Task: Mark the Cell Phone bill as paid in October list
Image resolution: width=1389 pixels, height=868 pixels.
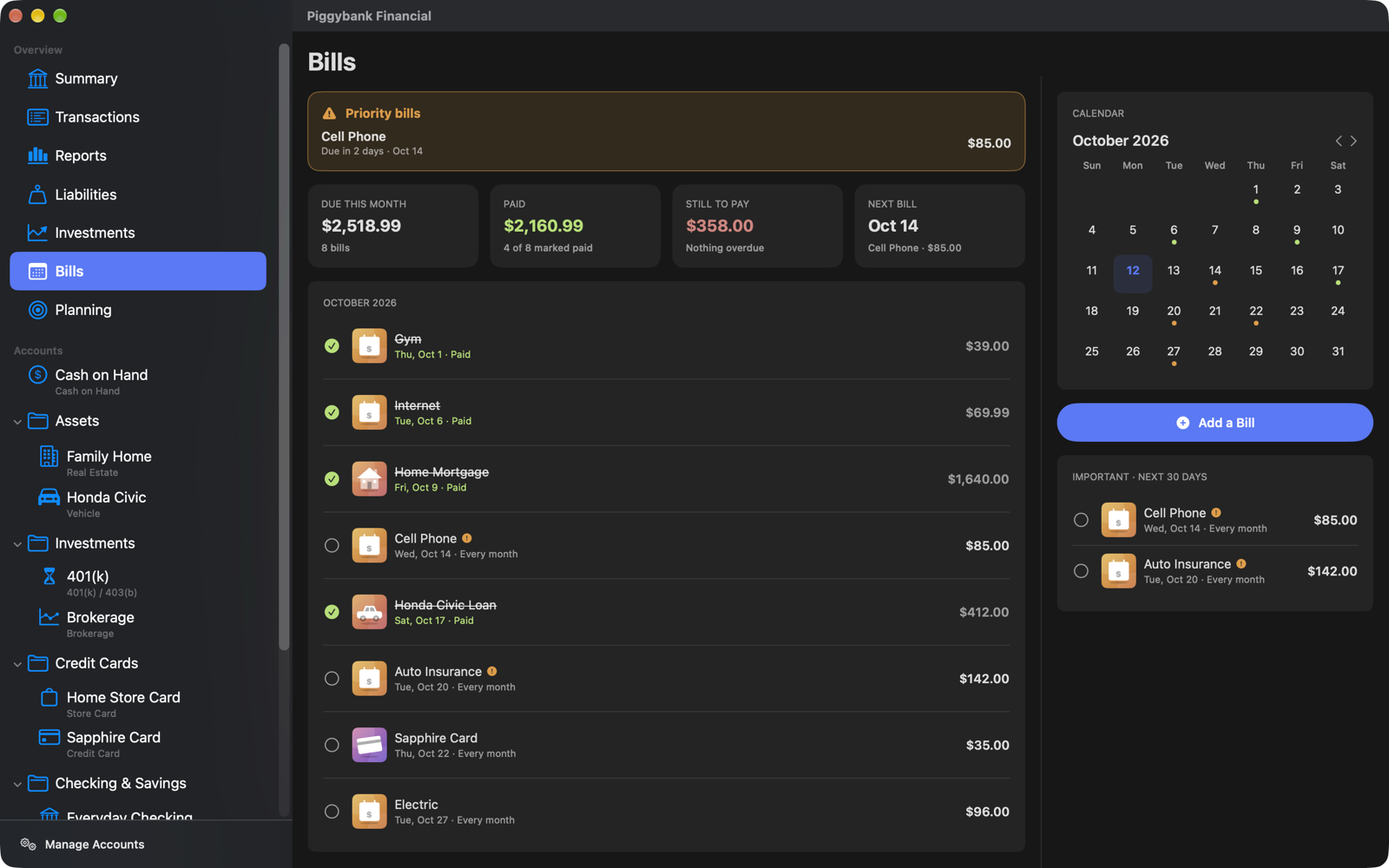Action: (332, 545)
